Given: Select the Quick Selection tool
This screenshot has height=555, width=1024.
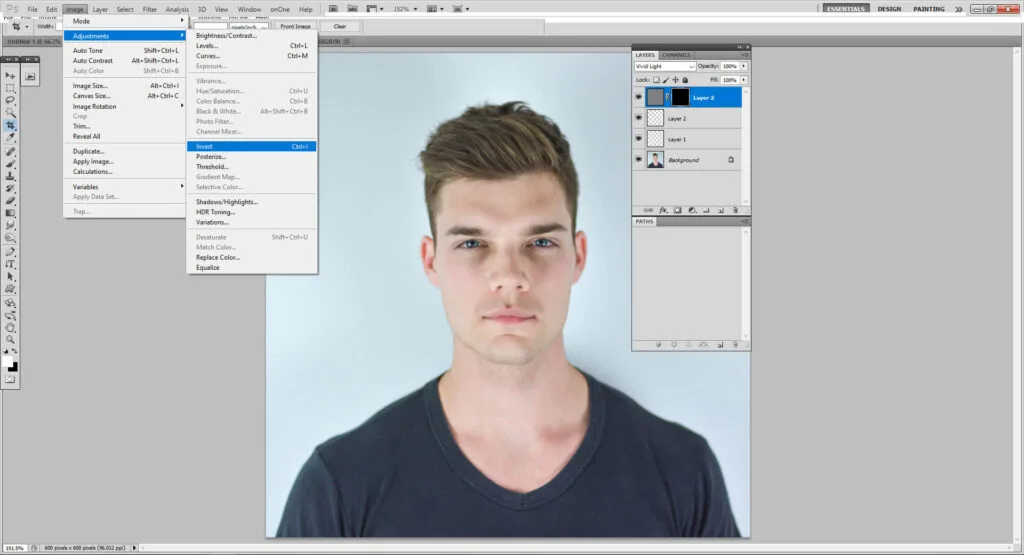Looking at the screenshot, I should 10,113.
